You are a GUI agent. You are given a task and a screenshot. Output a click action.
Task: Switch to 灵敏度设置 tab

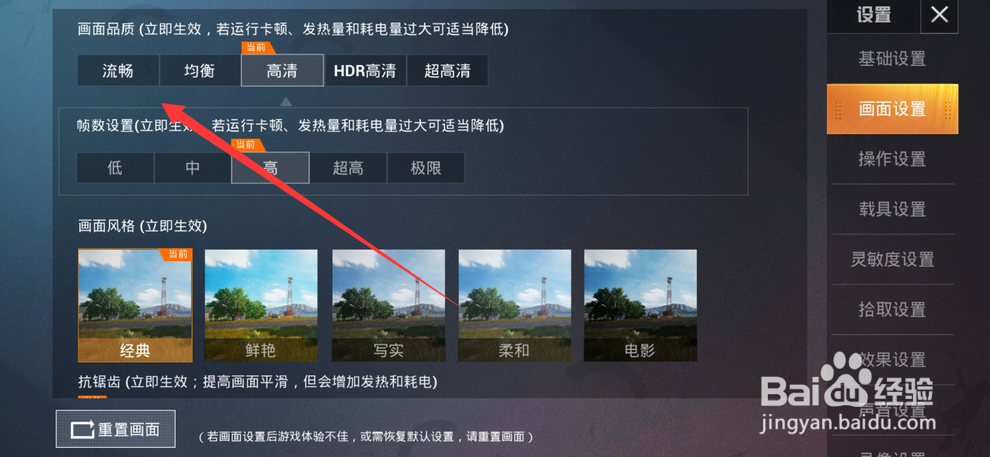pyautogui.click(x=892, y=259)
